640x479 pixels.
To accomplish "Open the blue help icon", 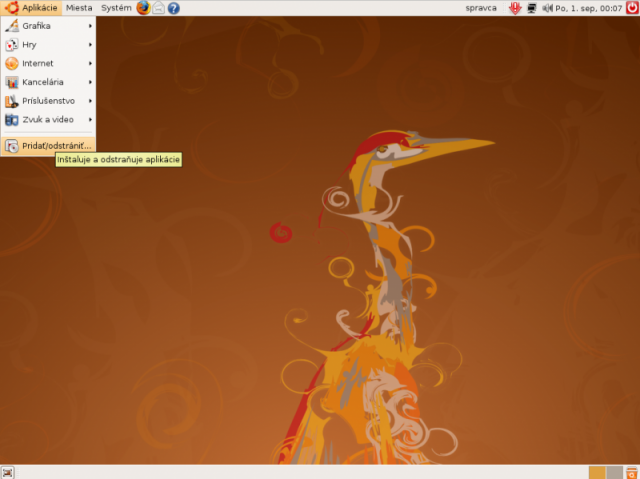I will tap(174, 8).
